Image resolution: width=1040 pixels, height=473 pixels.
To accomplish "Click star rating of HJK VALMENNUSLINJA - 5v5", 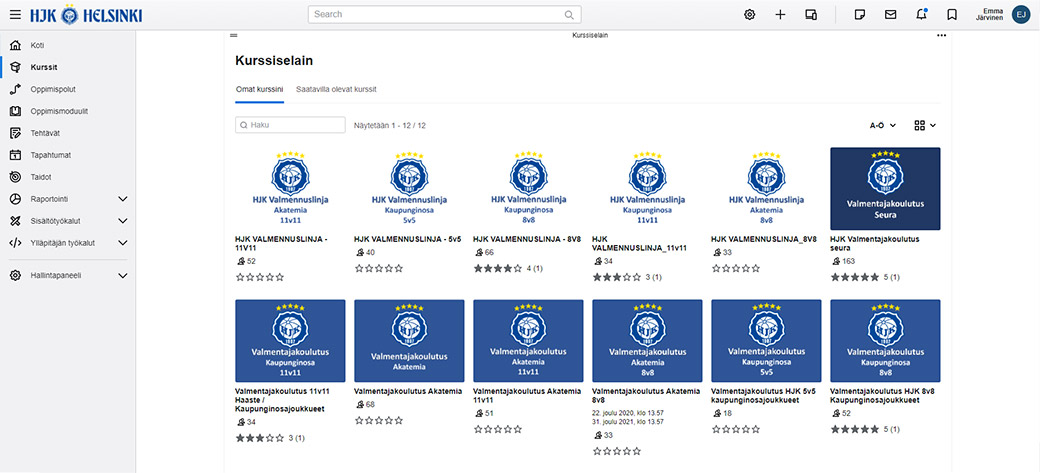I will (x=379, y=268).
